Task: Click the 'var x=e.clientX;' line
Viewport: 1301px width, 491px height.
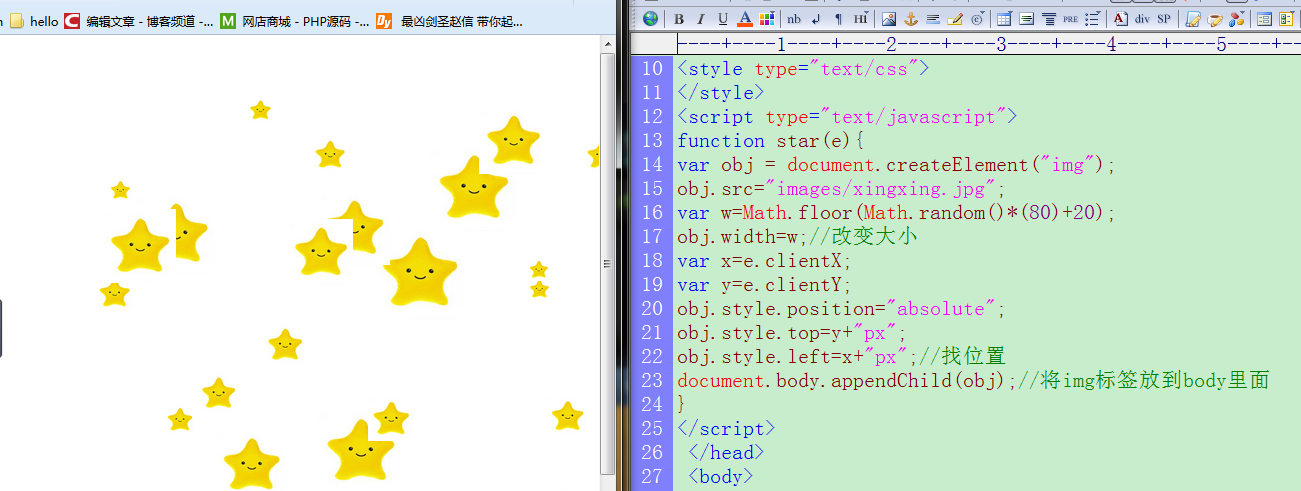Action: 764,261
